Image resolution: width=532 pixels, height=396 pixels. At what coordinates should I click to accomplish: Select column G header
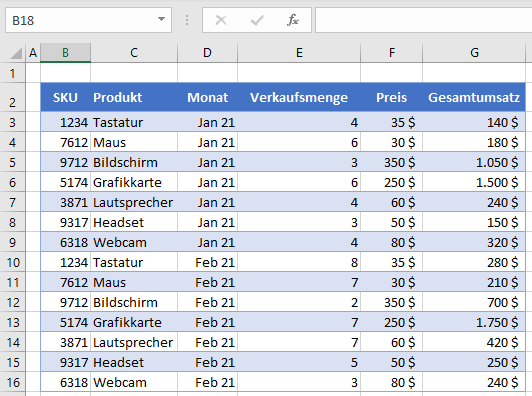pos(474,53)
